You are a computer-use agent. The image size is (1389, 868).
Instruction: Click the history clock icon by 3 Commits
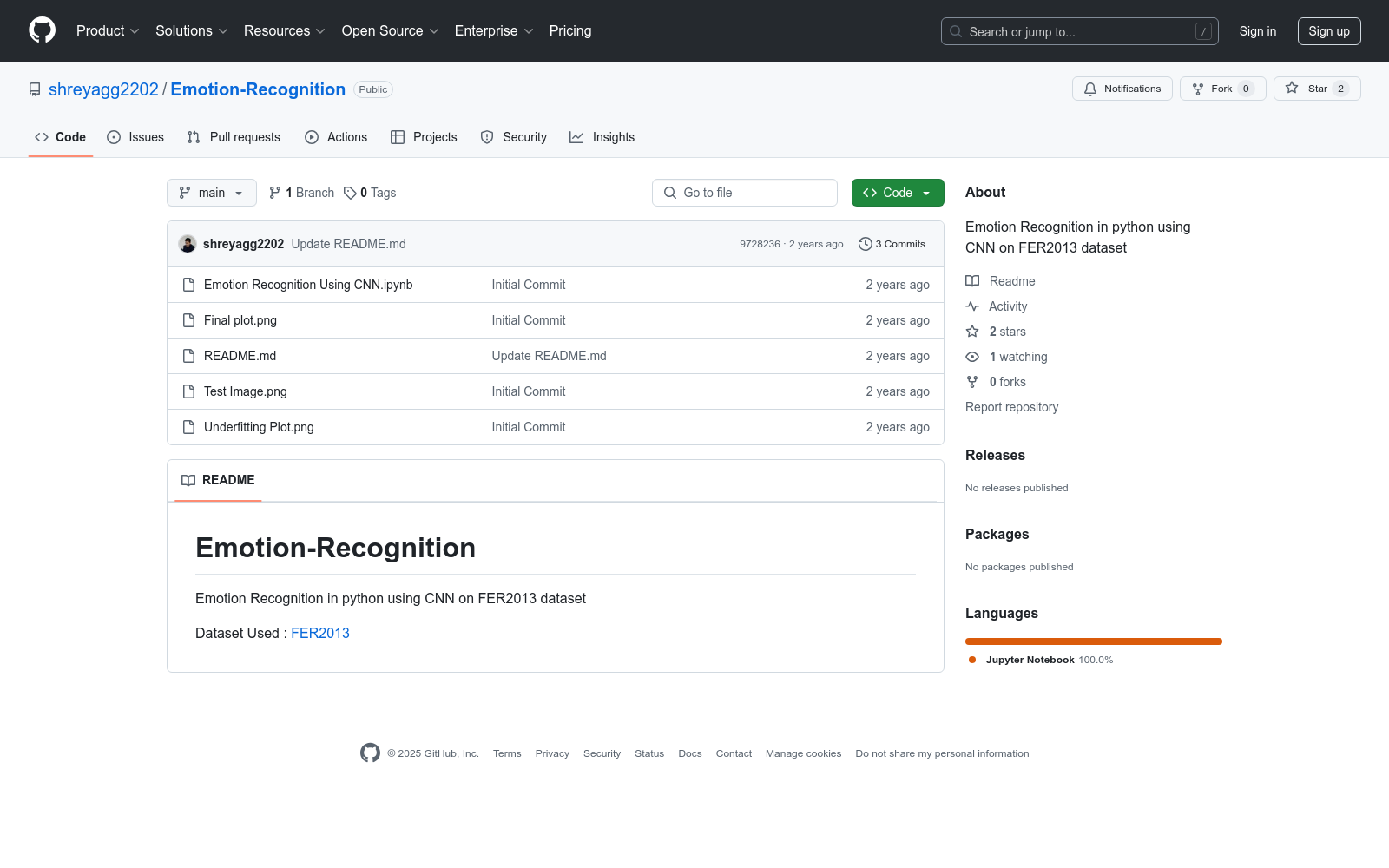(x=865, y=244)
